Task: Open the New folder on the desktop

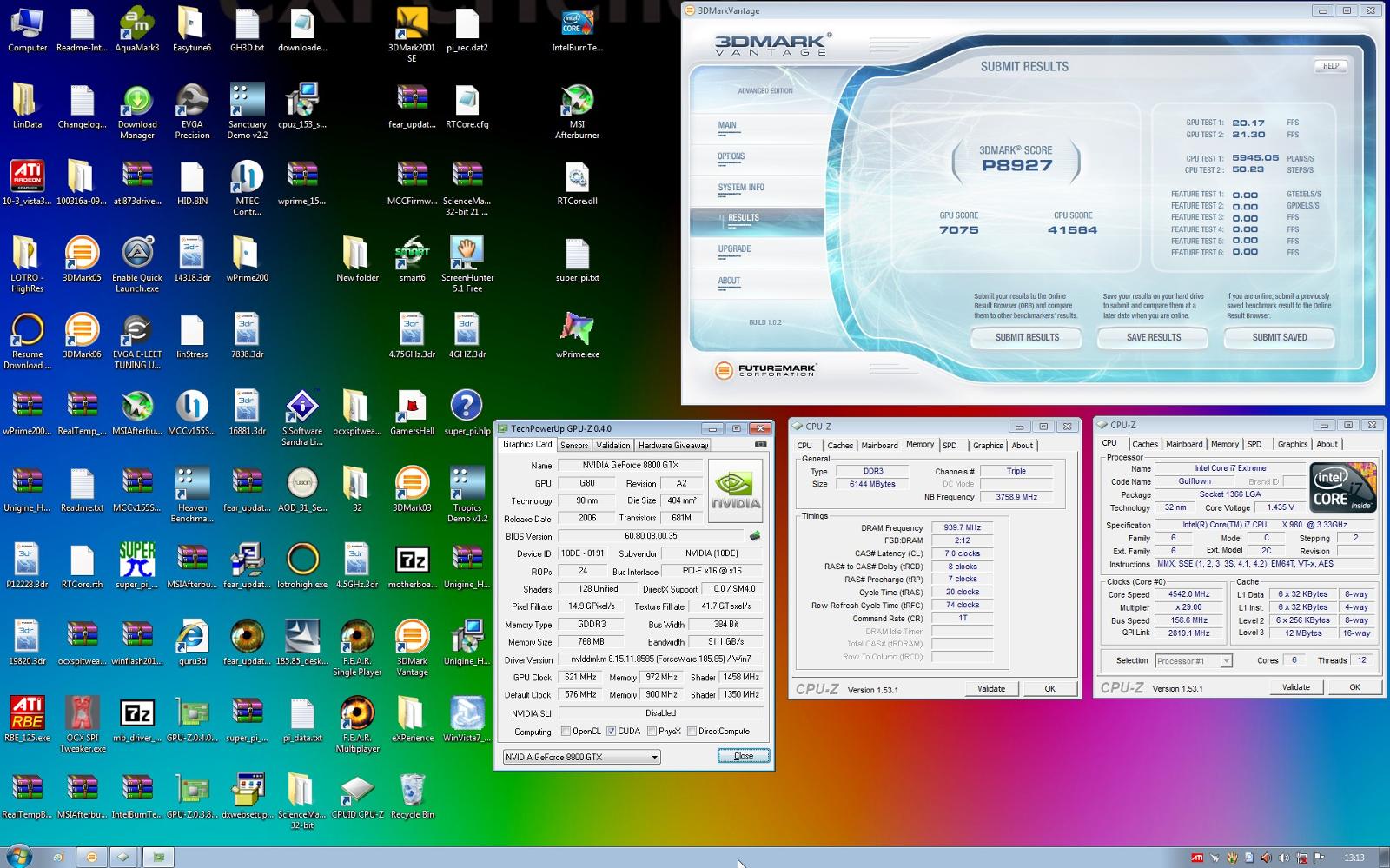Action: 357,261
